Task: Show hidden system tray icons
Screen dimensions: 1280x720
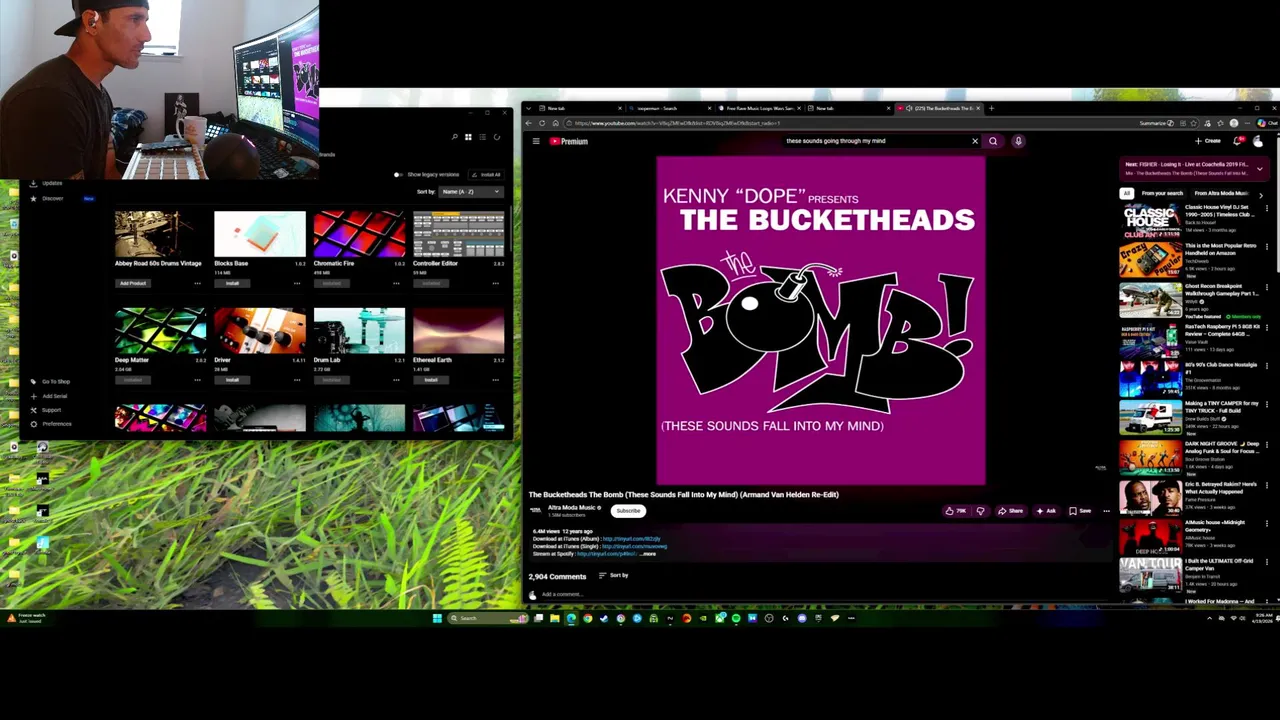Action: click(x=1209, y=618)
